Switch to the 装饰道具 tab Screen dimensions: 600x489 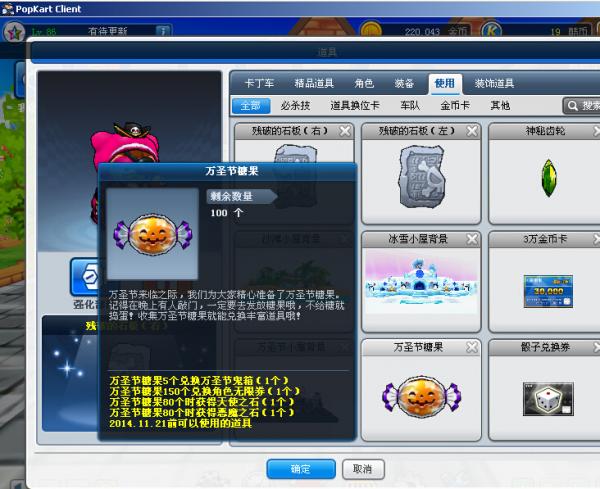494,83
